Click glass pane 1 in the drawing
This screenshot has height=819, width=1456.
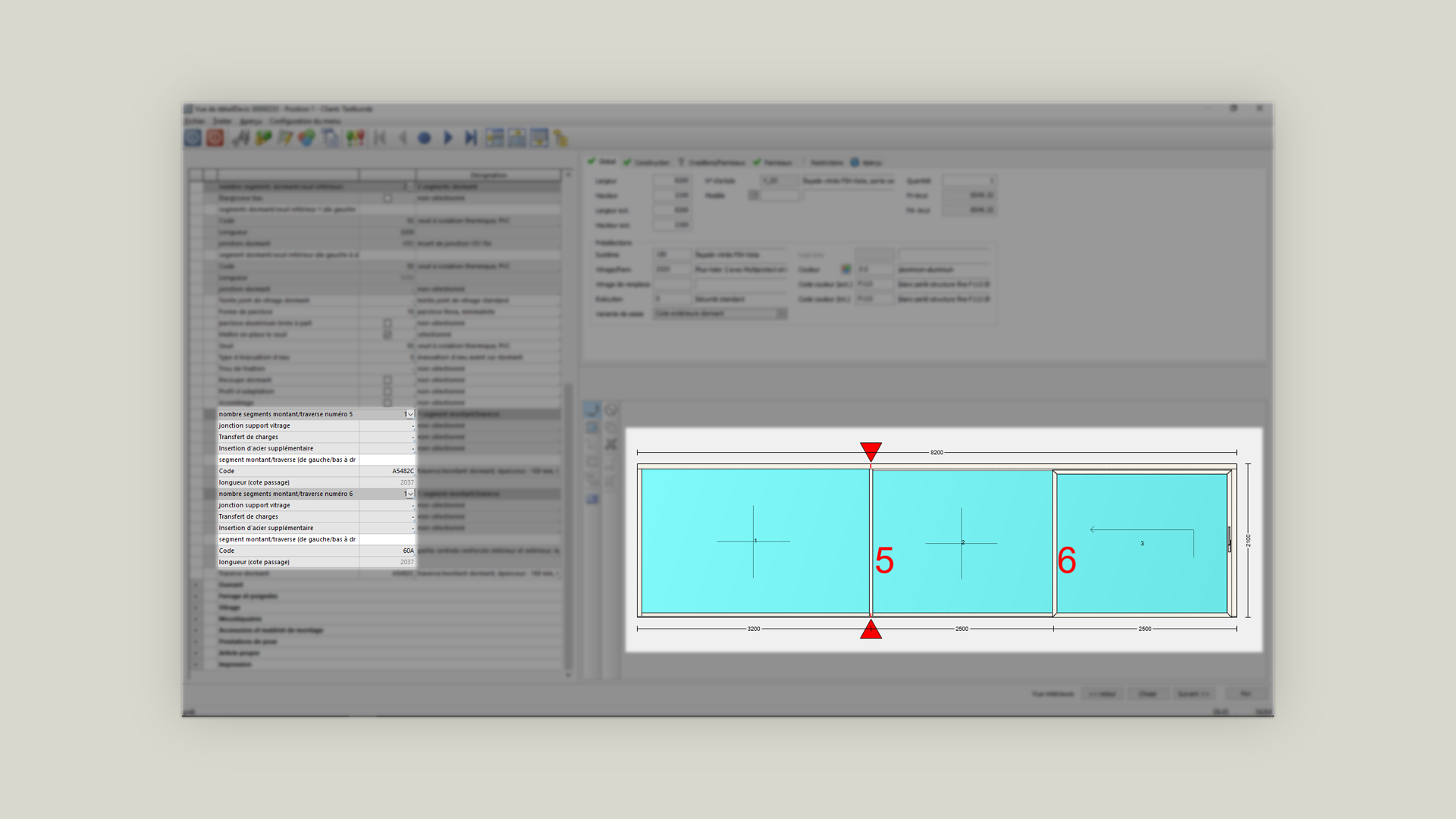pos(755,541)
